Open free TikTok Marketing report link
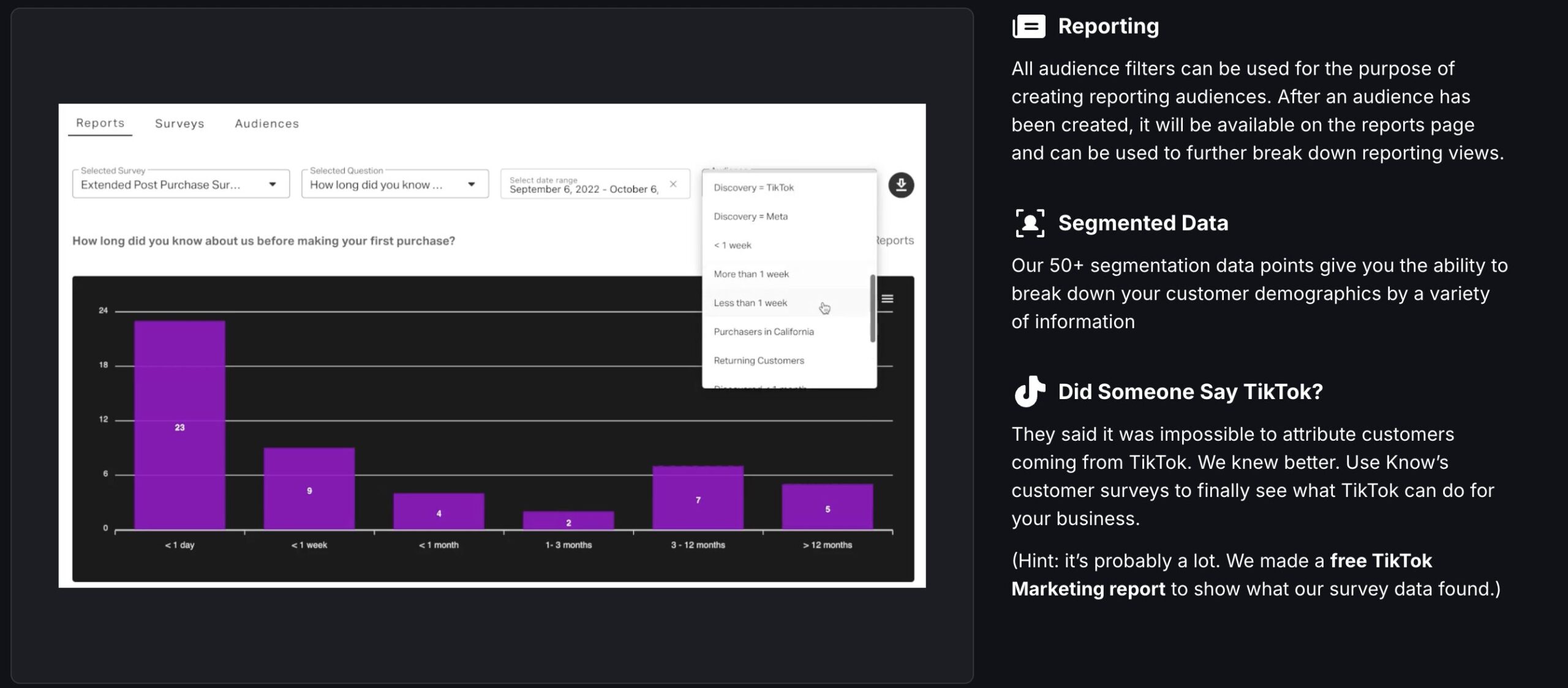 [x=1380, y=562]
